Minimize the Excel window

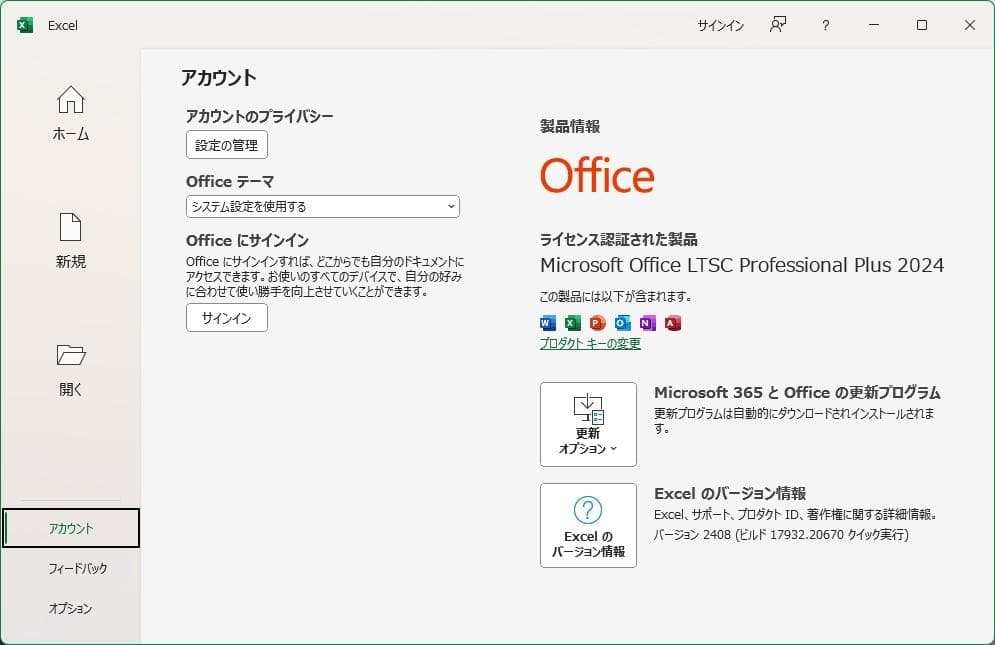(x=874, y=25)
